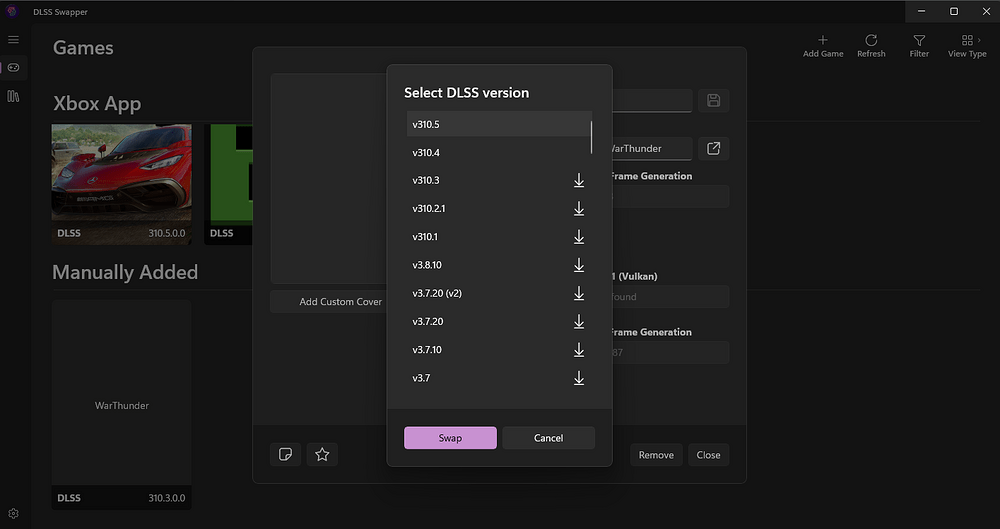Screen dimensions: 1000x529
Task: Refresh the games list
Action: [871, 45]
